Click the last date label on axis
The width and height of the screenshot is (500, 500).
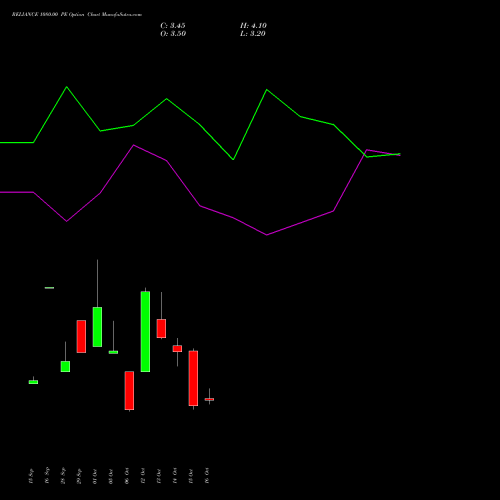tap(207, 476)
